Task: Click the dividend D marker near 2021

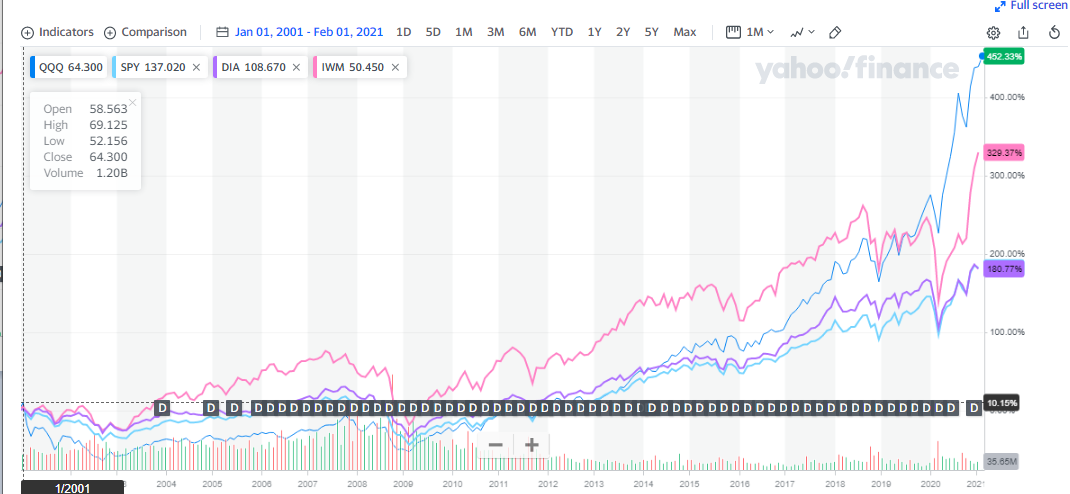Action: (975, 408)
